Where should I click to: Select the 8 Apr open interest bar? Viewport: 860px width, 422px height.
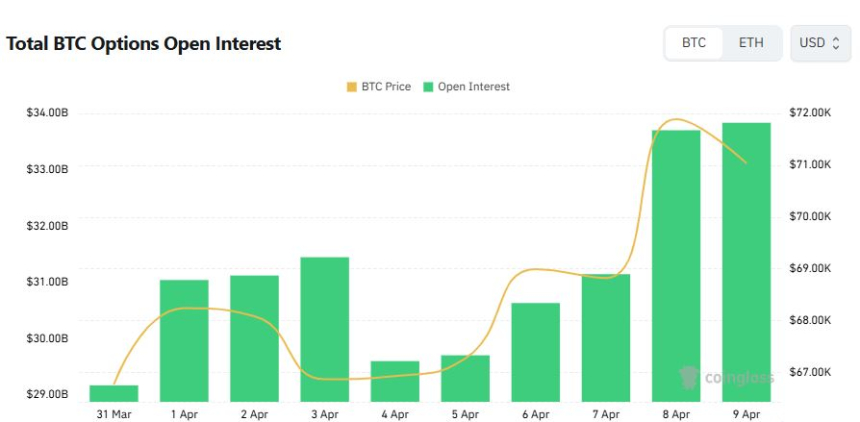(676, 265)
